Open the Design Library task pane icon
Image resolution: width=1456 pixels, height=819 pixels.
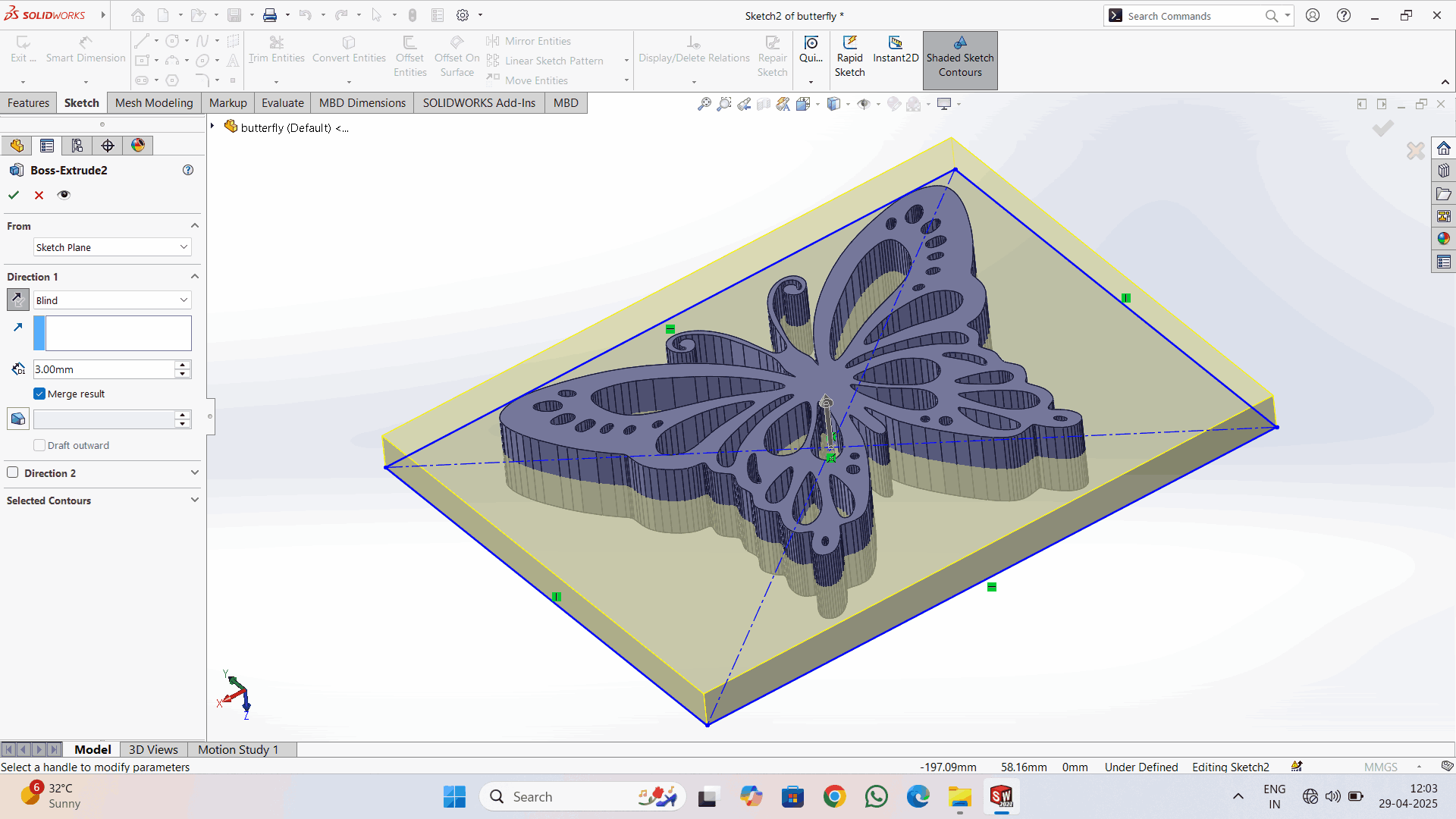point(1443,171)
